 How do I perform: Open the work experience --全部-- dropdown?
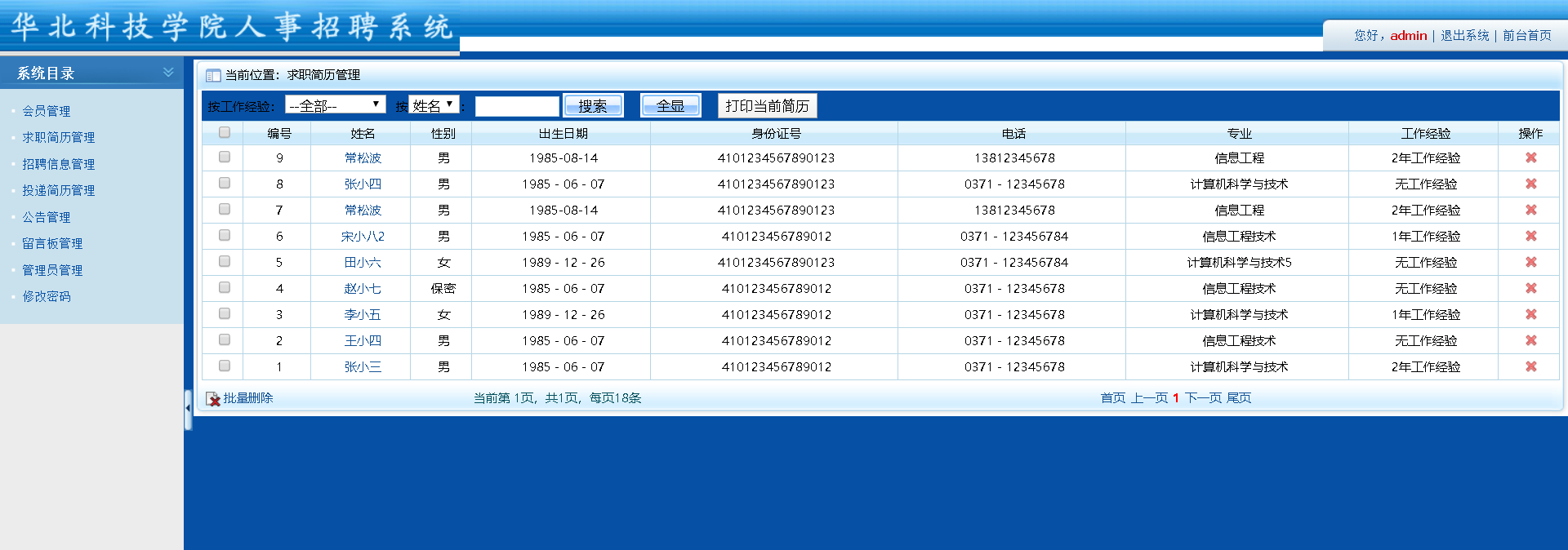[x=336, y=105]
